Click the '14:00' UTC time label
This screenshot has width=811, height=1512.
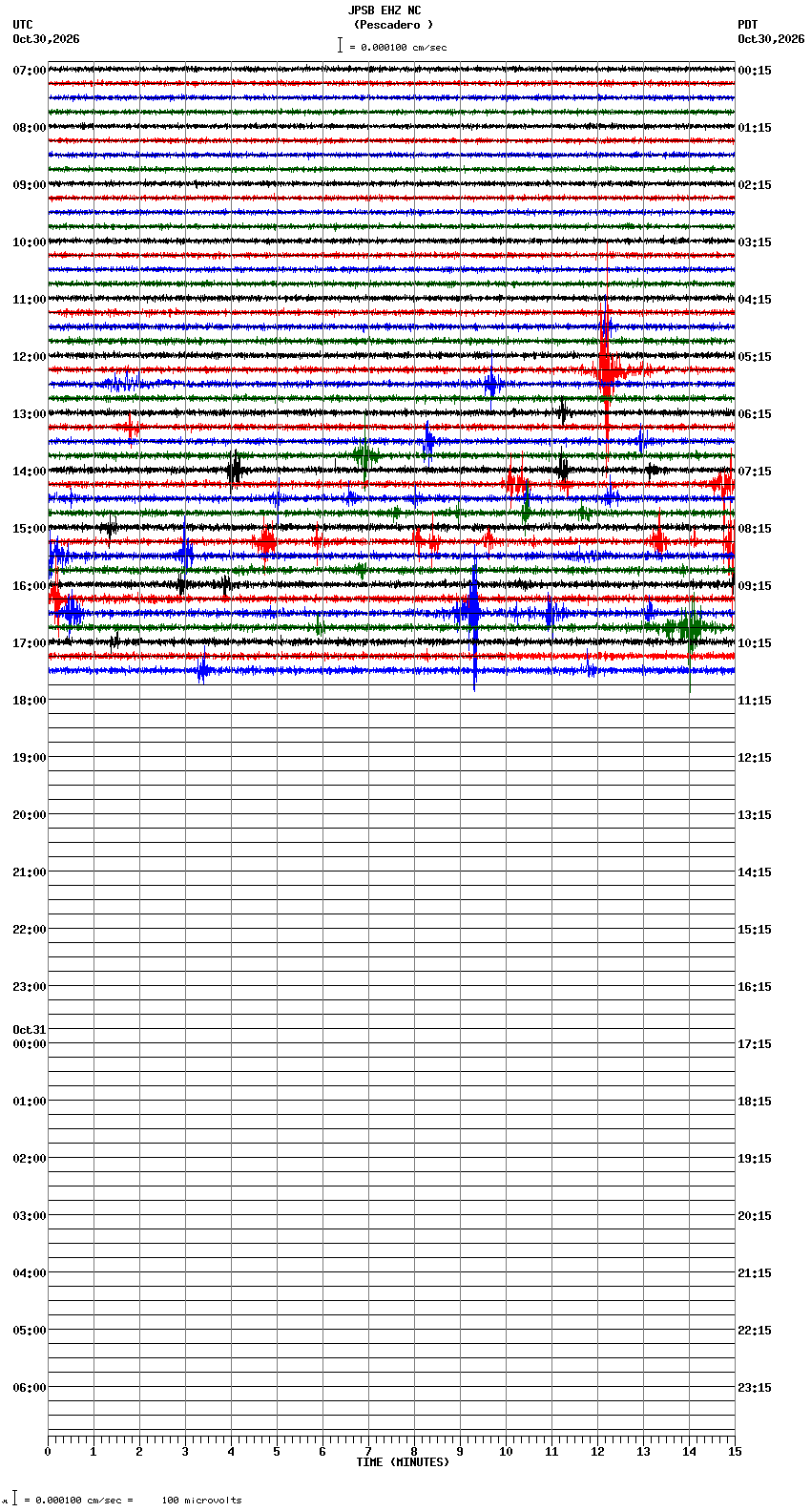click(30, 472)
